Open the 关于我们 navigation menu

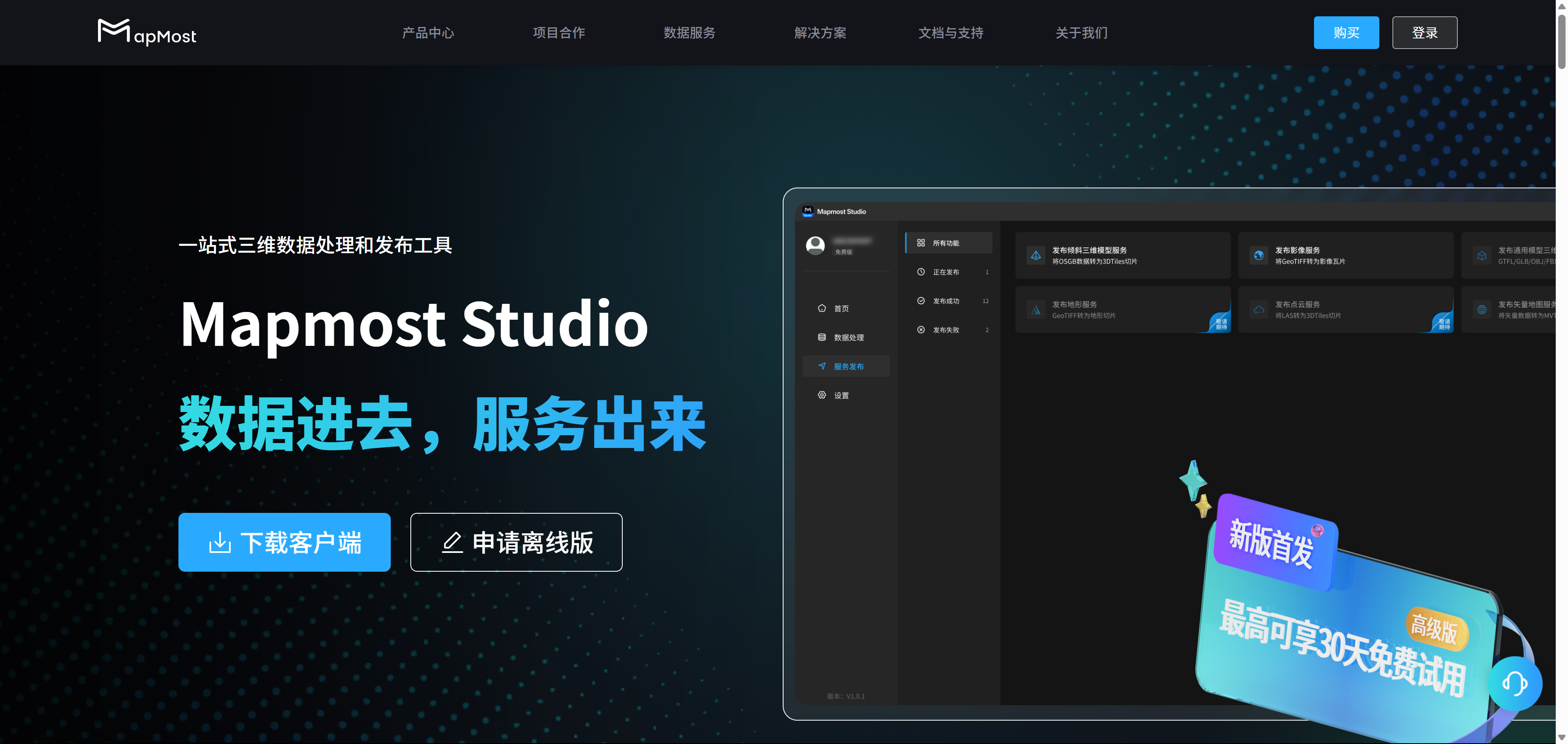[x=1082, y=33]
